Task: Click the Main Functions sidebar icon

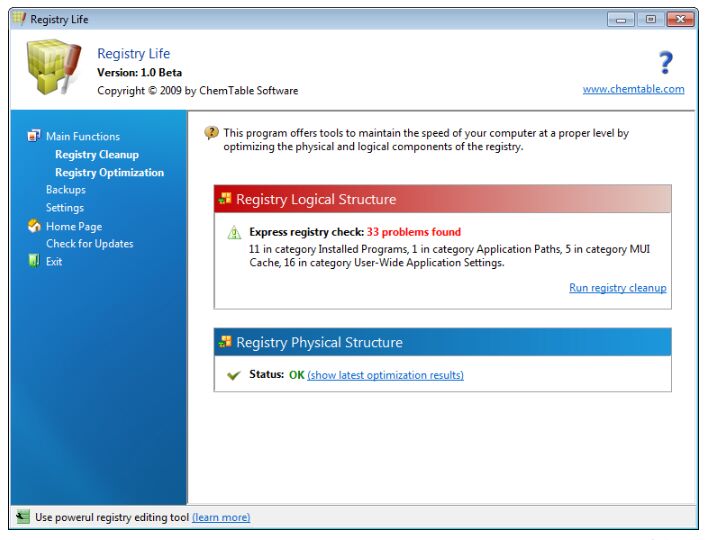Action: pyautogui.click(x=34, y=135)
